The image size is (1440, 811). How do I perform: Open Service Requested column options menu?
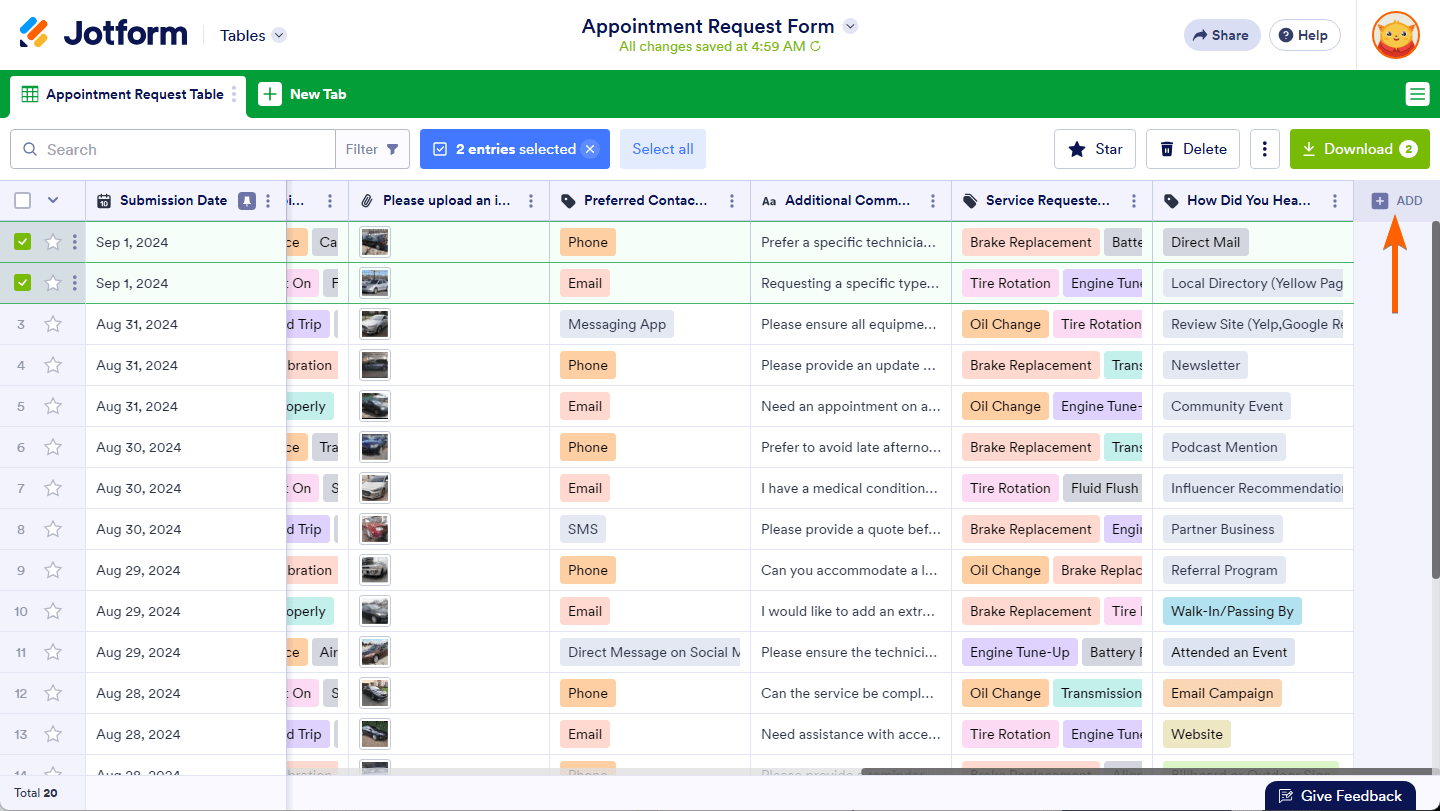1134,201
